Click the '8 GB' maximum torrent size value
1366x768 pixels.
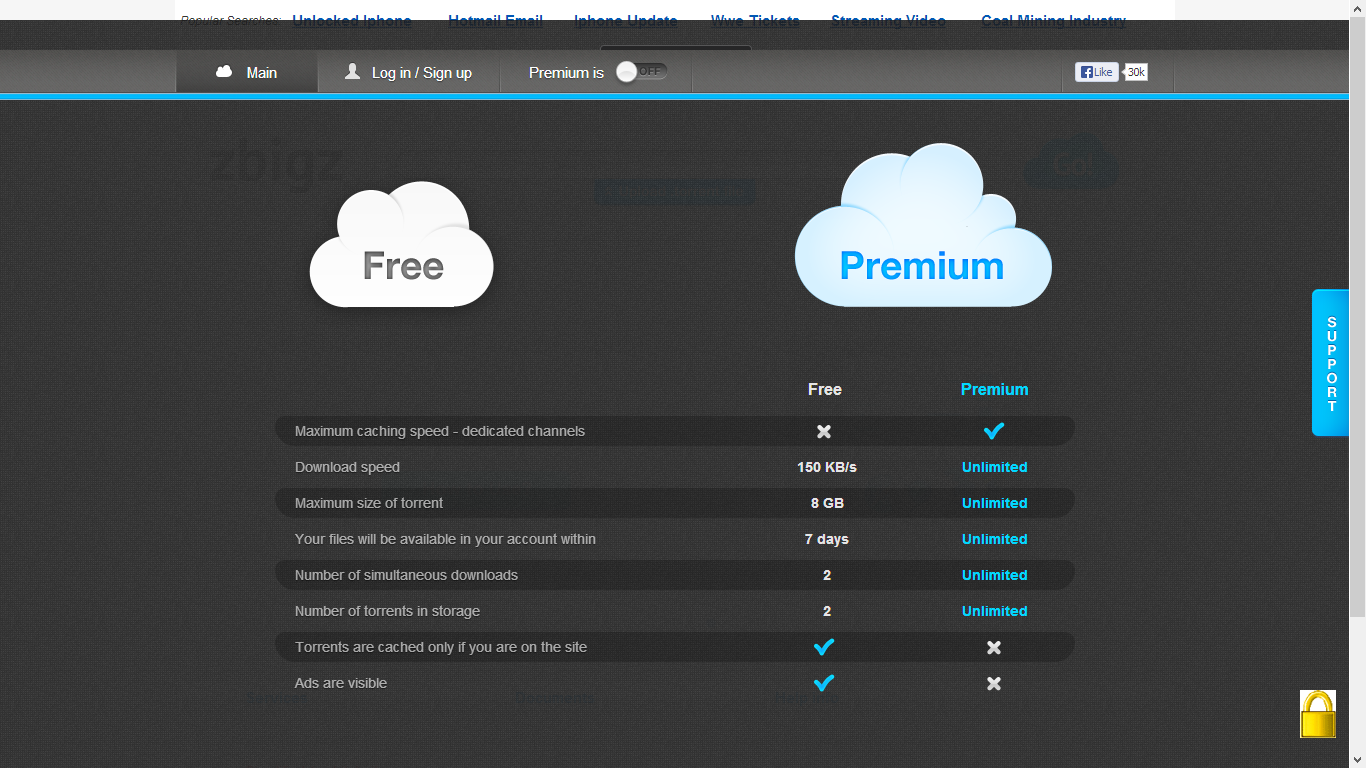827,503
